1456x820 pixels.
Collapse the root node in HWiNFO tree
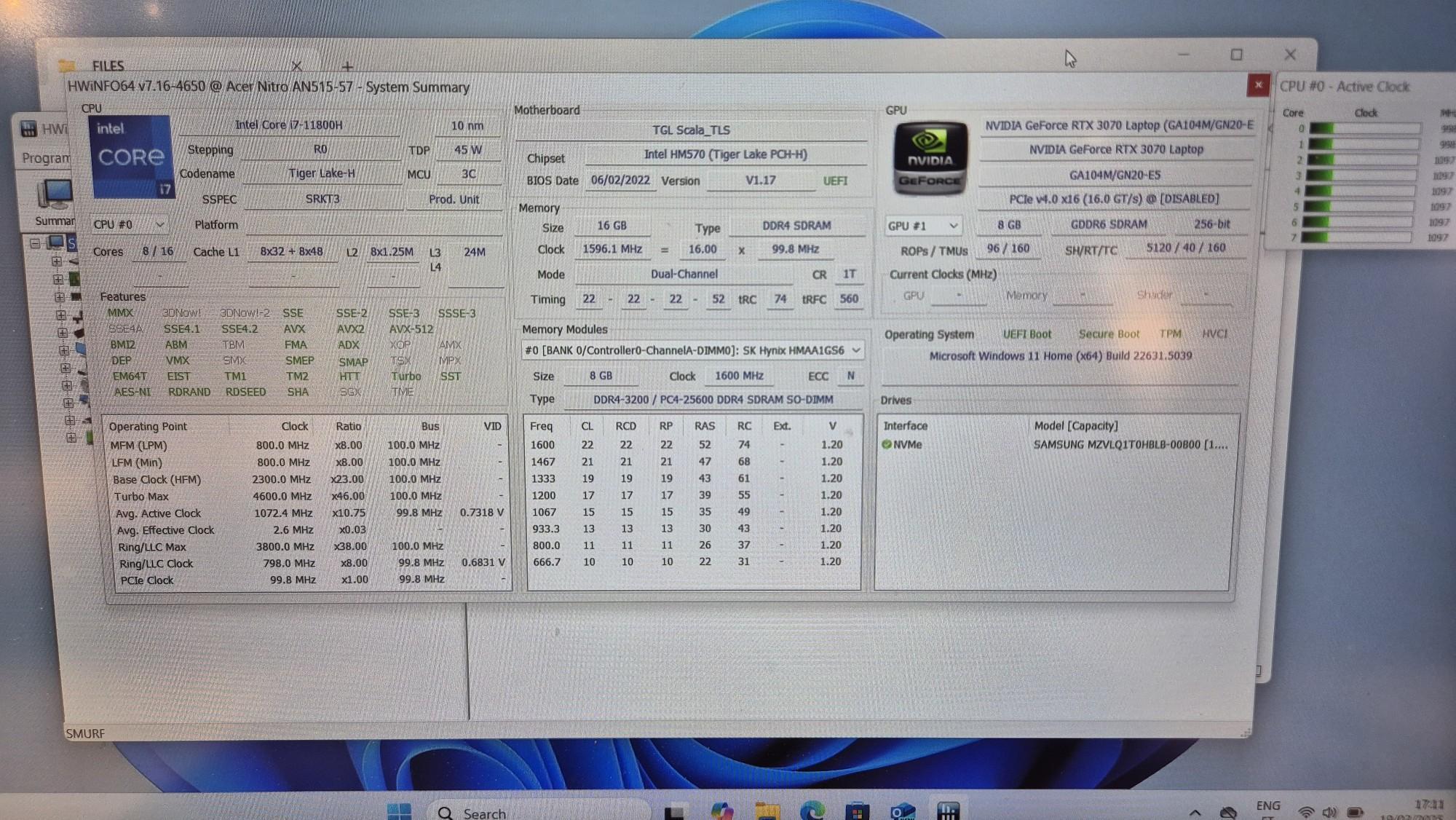click(x=35, y=243)
